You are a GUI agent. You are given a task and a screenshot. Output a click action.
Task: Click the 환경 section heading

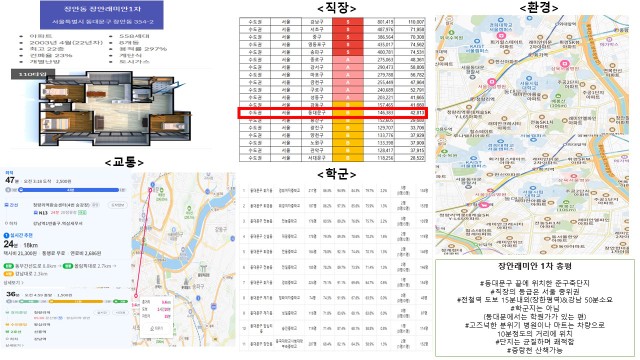[x=539, y=8]
